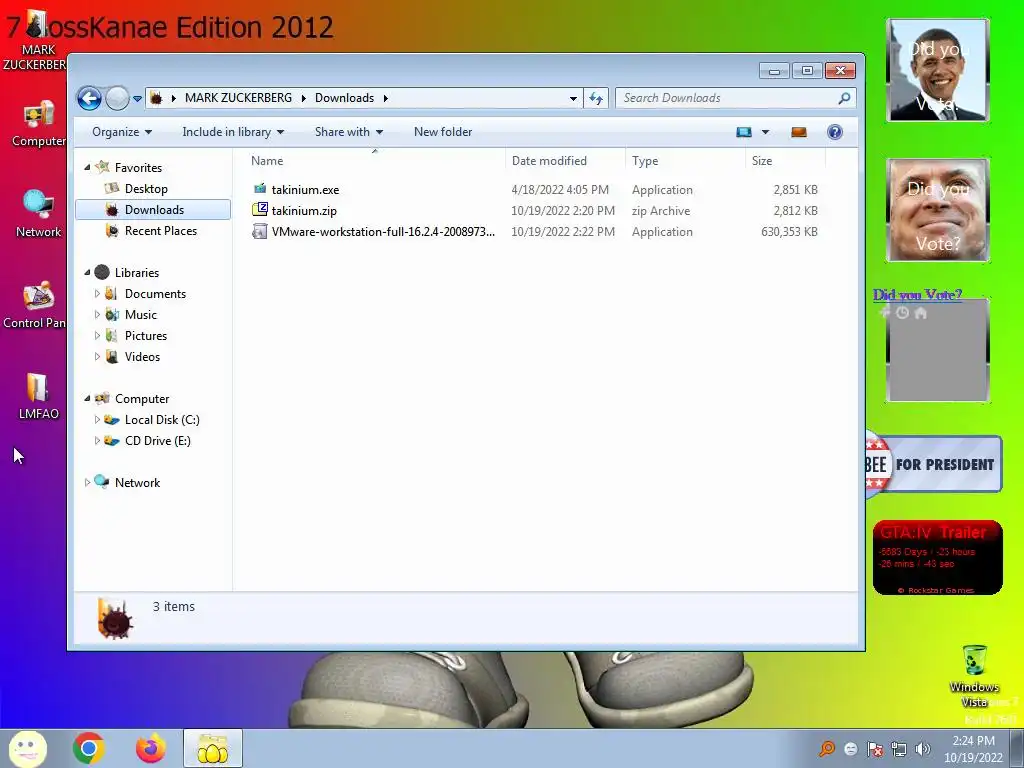Screen dimensions: 1024x768
Task: Click the network tray icon
Action: (x=899, y=749)
